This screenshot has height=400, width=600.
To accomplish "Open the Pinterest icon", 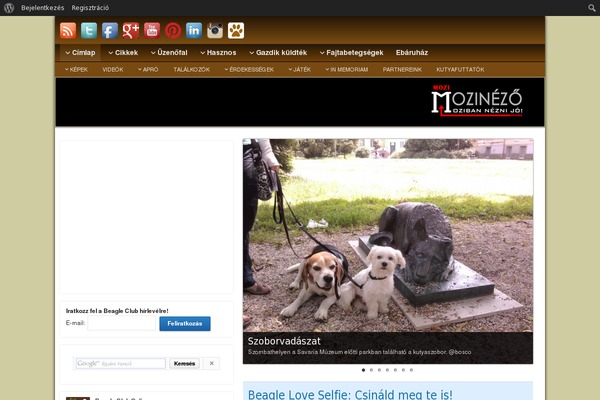I will pos(173,31).
